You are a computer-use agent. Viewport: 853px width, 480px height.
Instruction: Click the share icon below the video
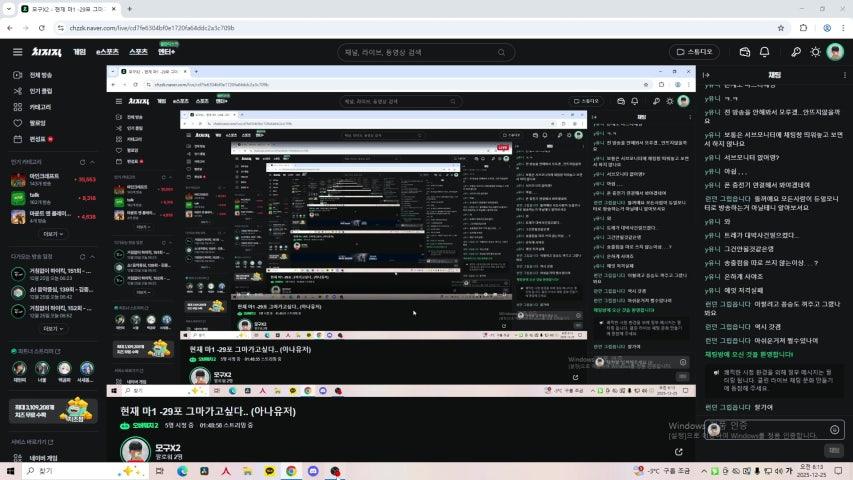pos(678,452)
